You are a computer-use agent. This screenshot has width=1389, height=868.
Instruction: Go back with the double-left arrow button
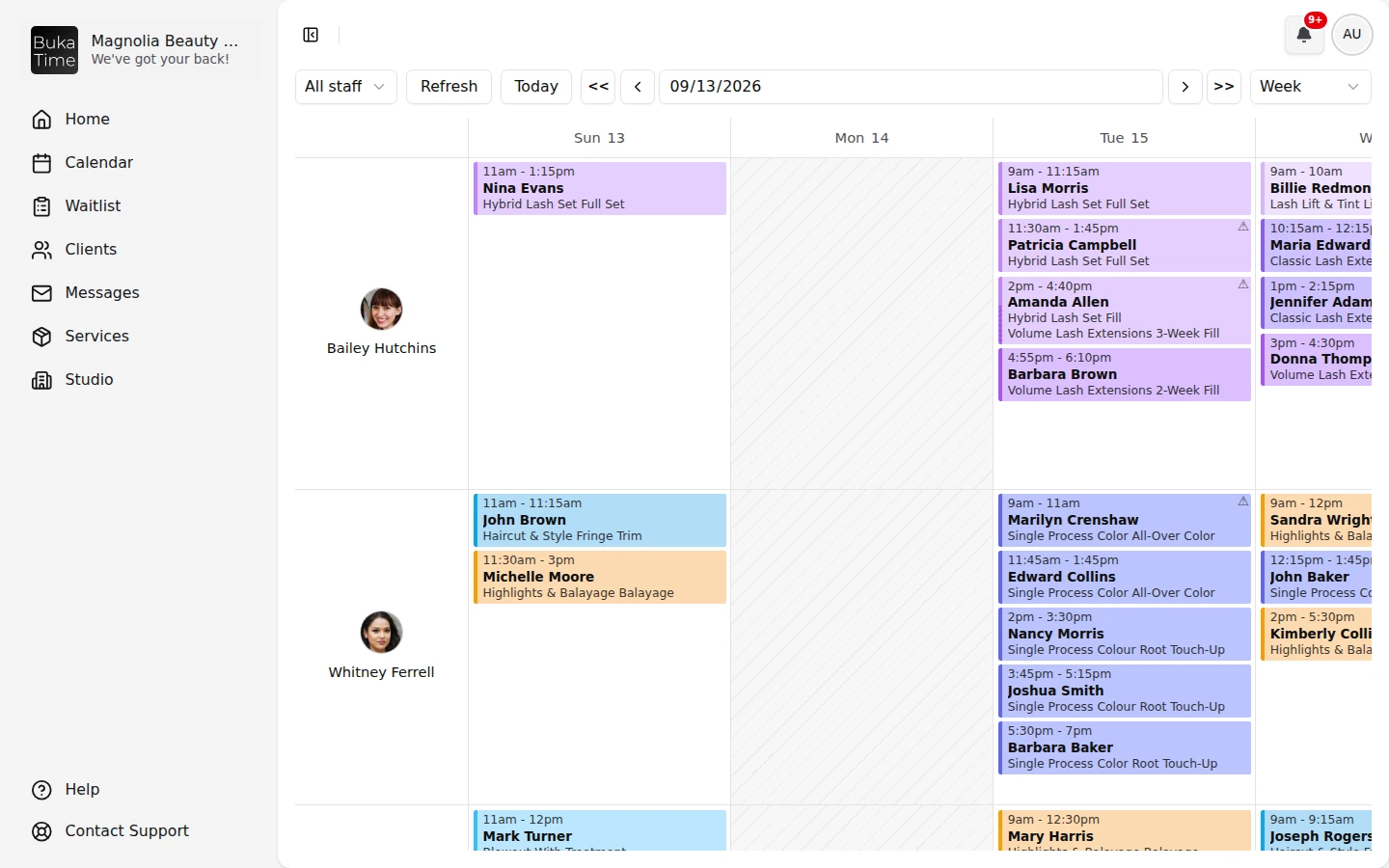click(x=598, y=87)
